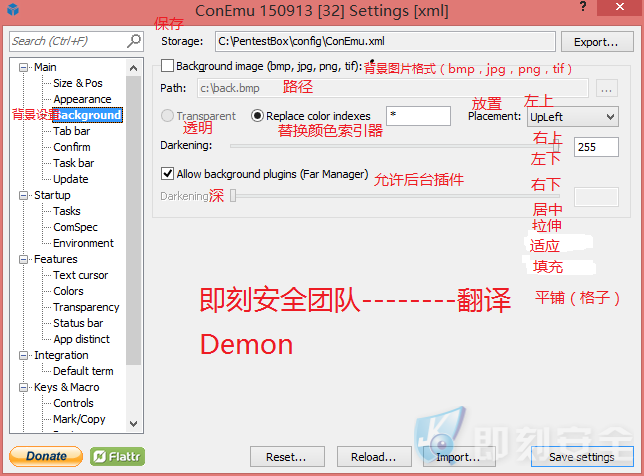Click the browse (...) button for Path
The image size is (644, 476).
[607, 88]
